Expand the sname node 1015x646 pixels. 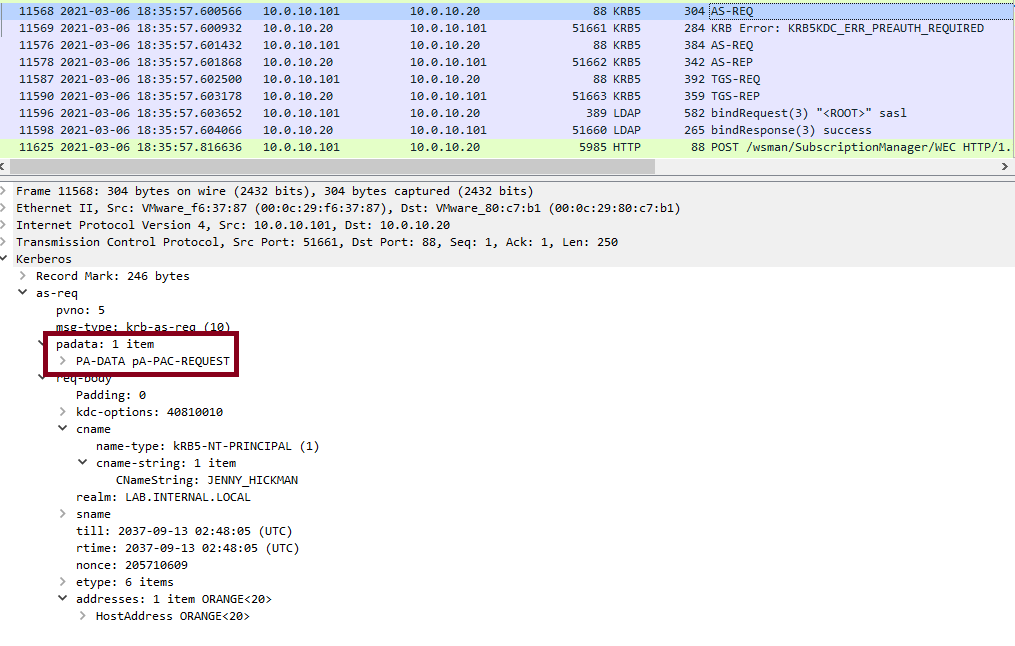pos(63,514)
